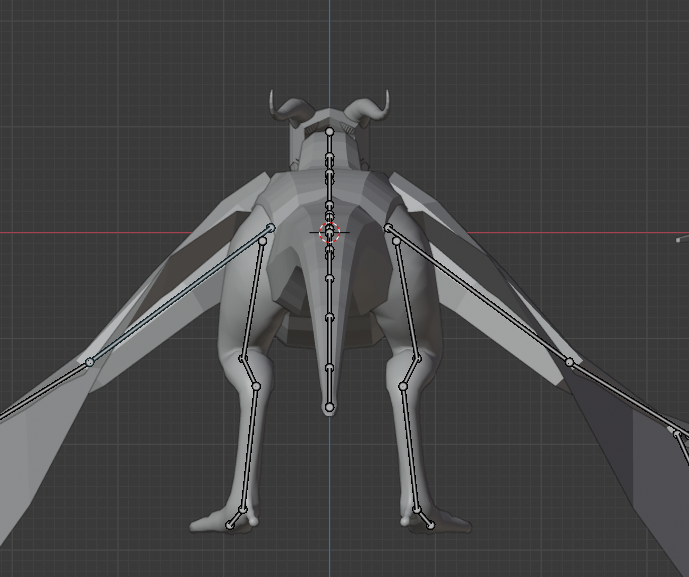This screenshot has height=577, width=689.
Task: Click the left hock joint below the knee
Action: point(257,386)
